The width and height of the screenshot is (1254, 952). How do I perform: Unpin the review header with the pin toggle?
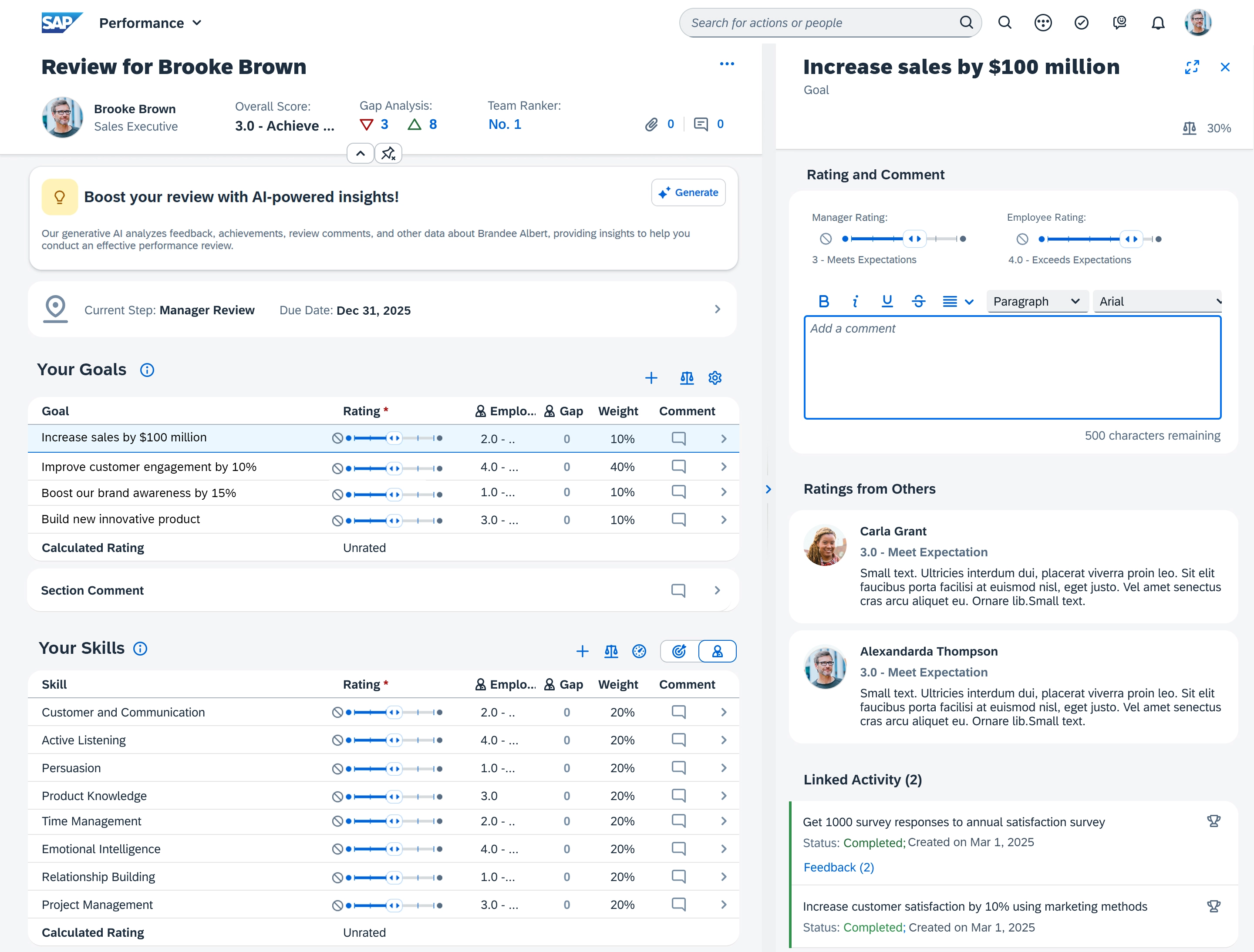point(388,153)
